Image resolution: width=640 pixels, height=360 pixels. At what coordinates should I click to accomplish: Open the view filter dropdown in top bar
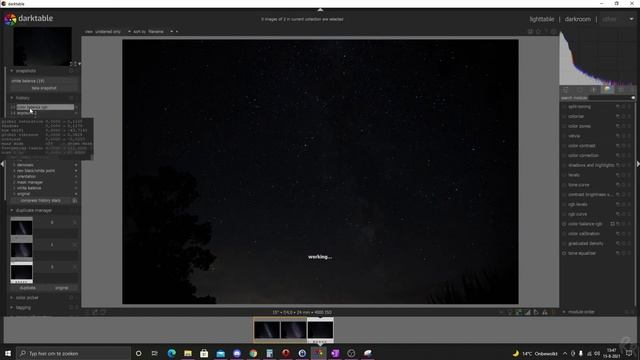point(108,31)
